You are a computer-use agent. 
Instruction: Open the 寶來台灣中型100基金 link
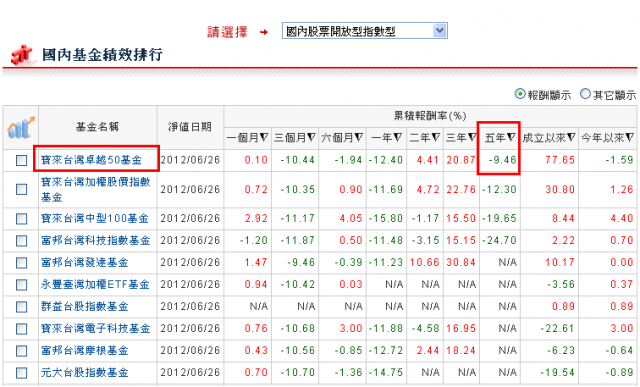point(95,218)
